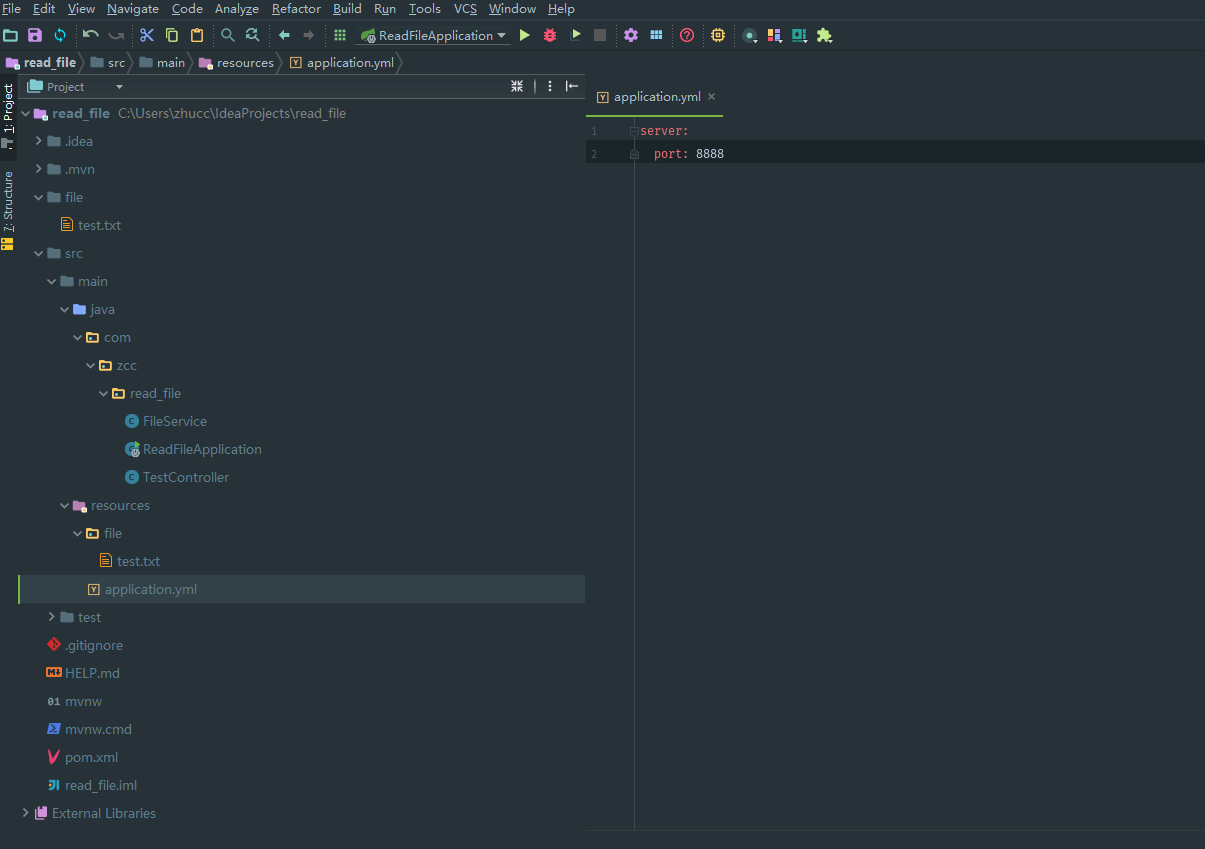Open the Build menu
The image size is (1205, 849).
[347, 9]
